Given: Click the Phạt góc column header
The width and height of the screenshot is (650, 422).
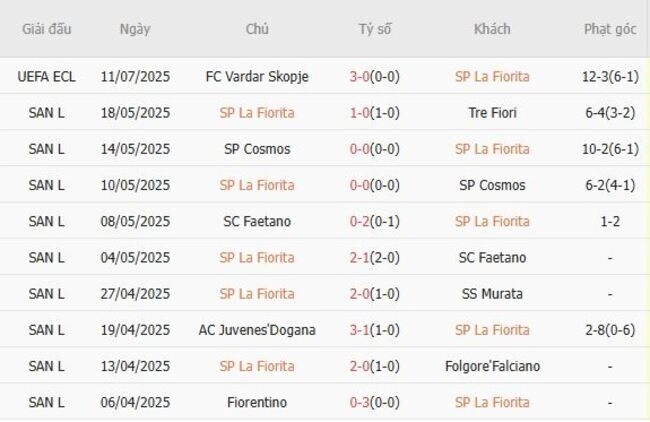Looking at the screenshot, I should [x=610, y=29].
